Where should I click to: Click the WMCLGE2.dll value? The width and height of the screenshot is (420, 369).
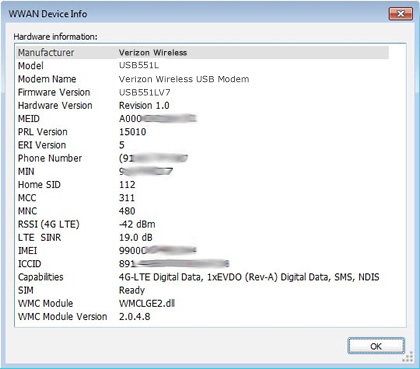[147, 303]
